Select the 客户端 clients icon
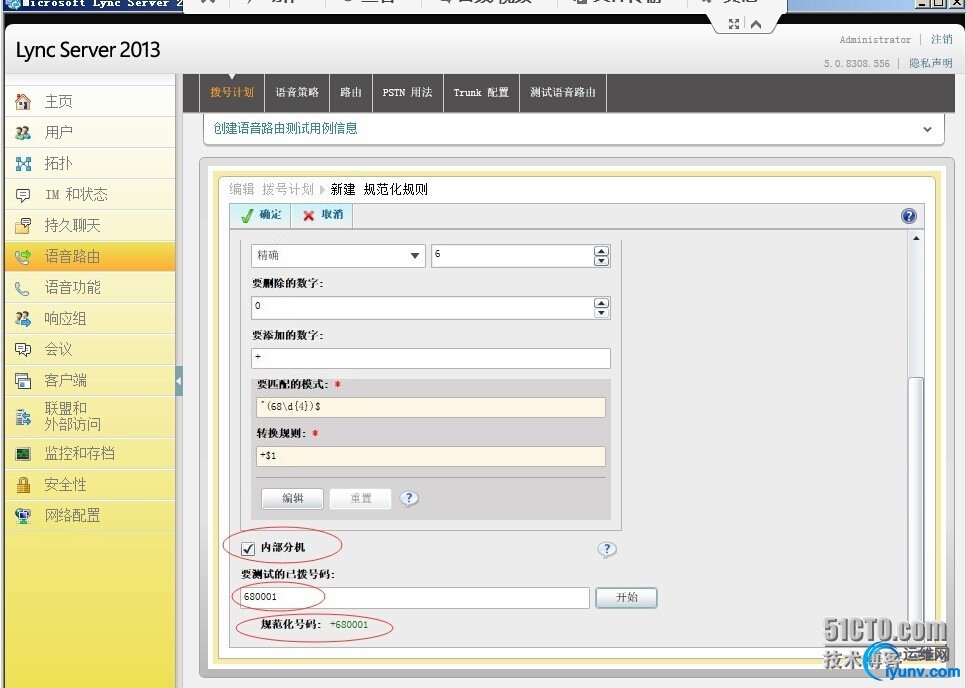966x688 pixels. coord(23,381)
